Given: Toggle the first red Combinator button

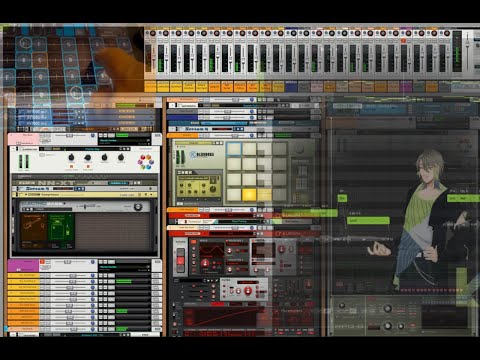Looking at the screenshot, I should 71,166.
